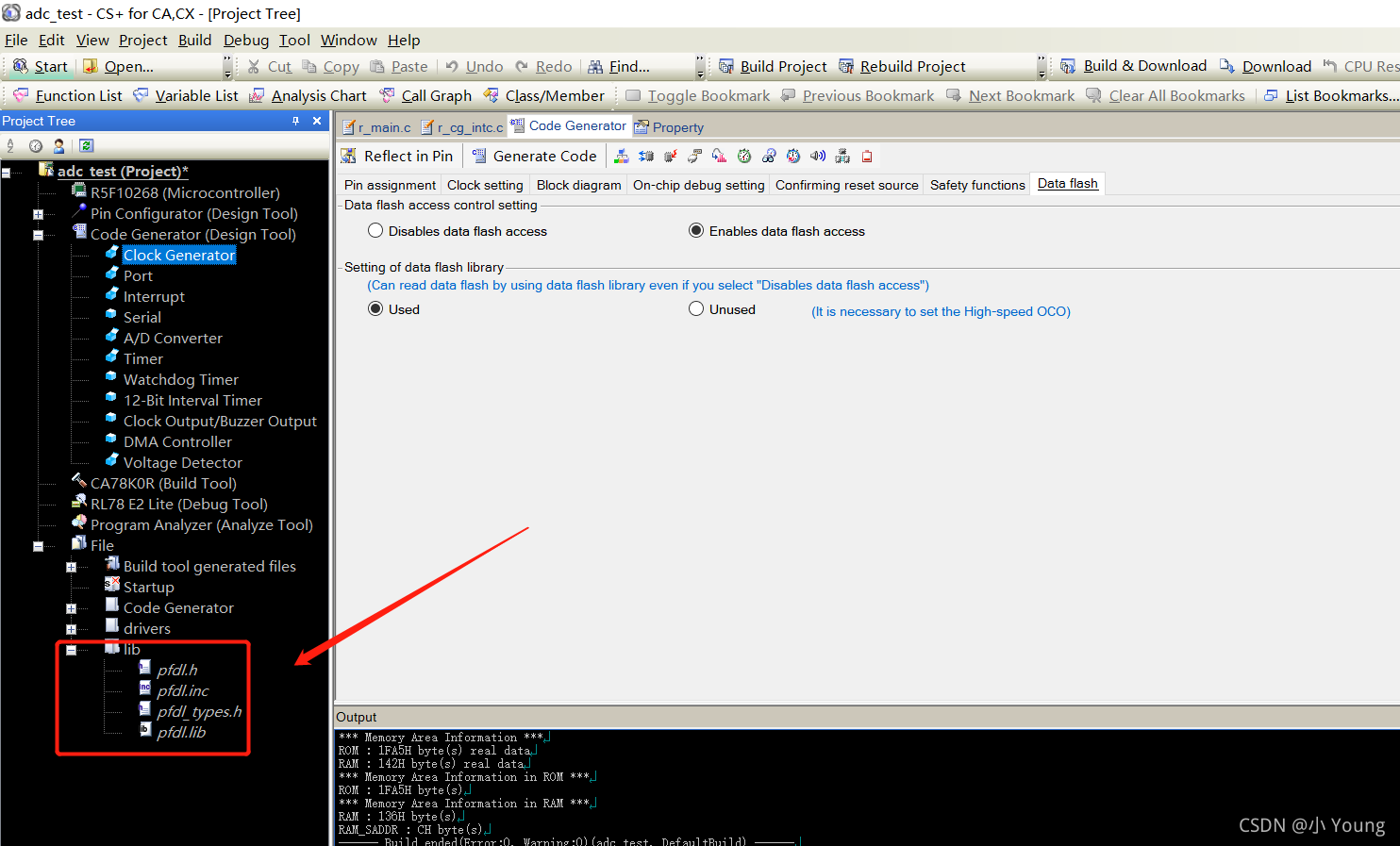Viewport: 1400px width, 846px height.
Task: Click the Serial connector icon in Code Generator toolbar
Action: [695, 157]
